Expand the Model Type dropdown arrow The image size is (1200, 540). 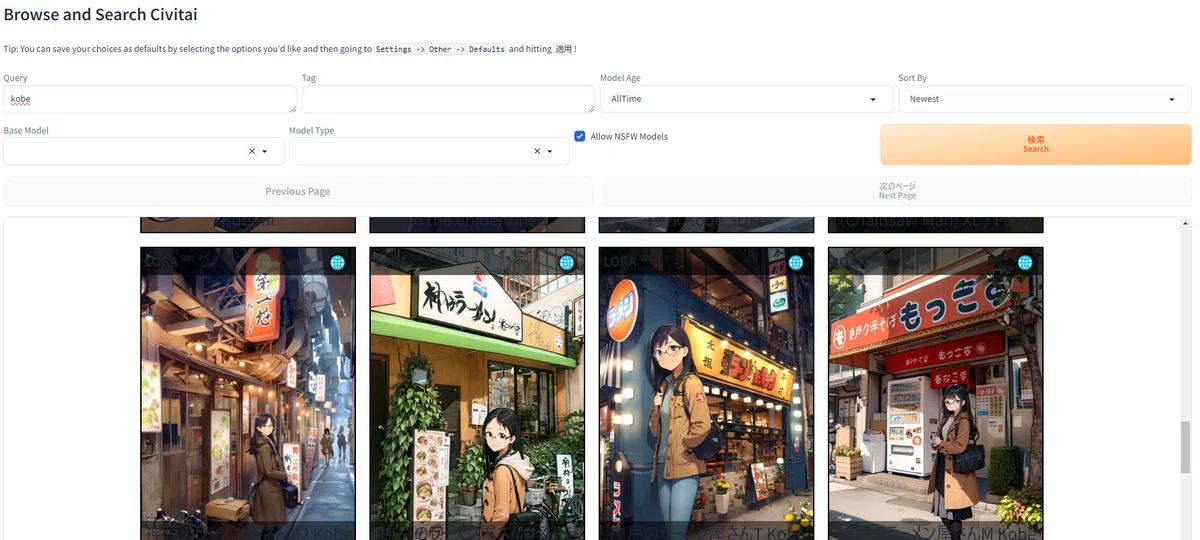[x=550, y=151]
